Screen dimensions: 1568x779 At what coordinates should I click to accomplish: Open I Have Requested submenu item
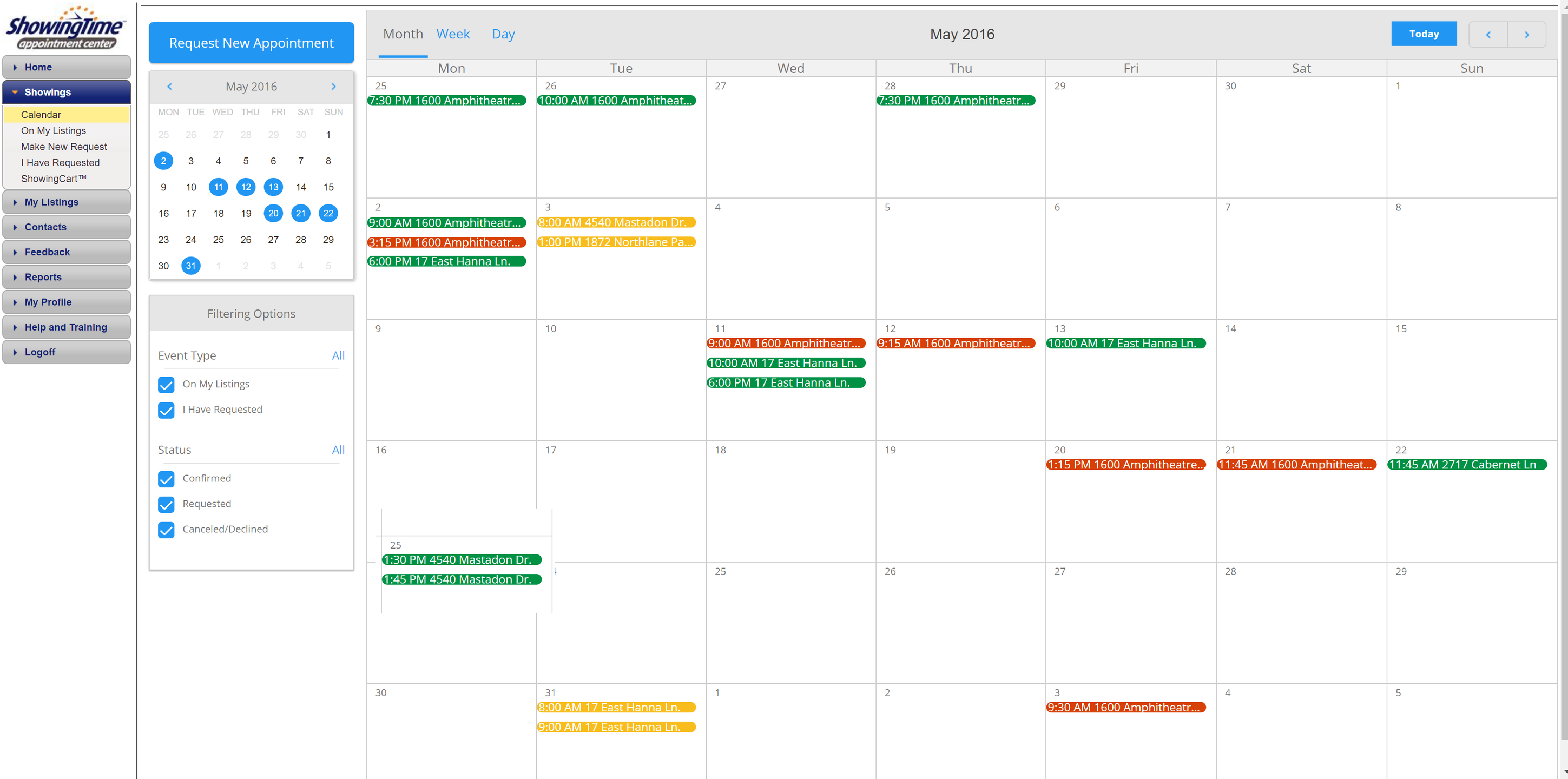tap(60, 162)
